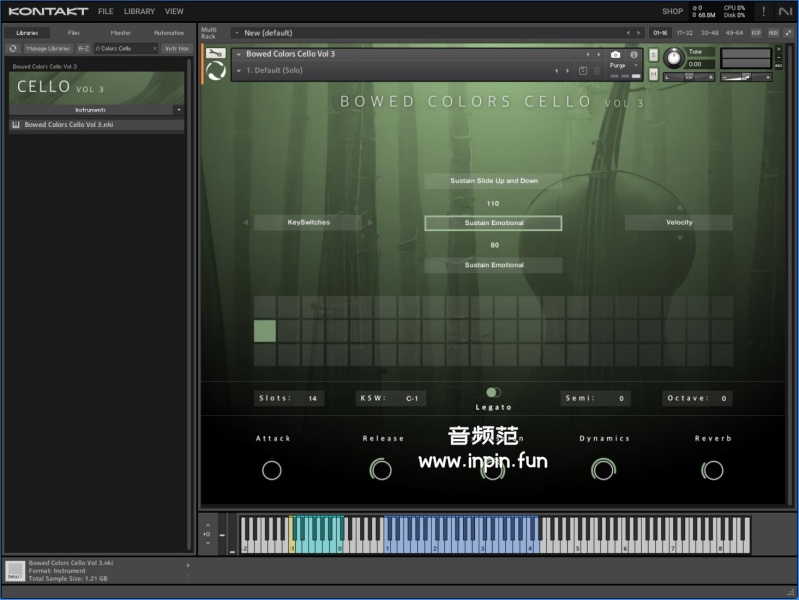The height and width of the screenshot is (600, 799).
Task: Toggle the highlighted first articulation slot
Action: click(x=265, y=331)
